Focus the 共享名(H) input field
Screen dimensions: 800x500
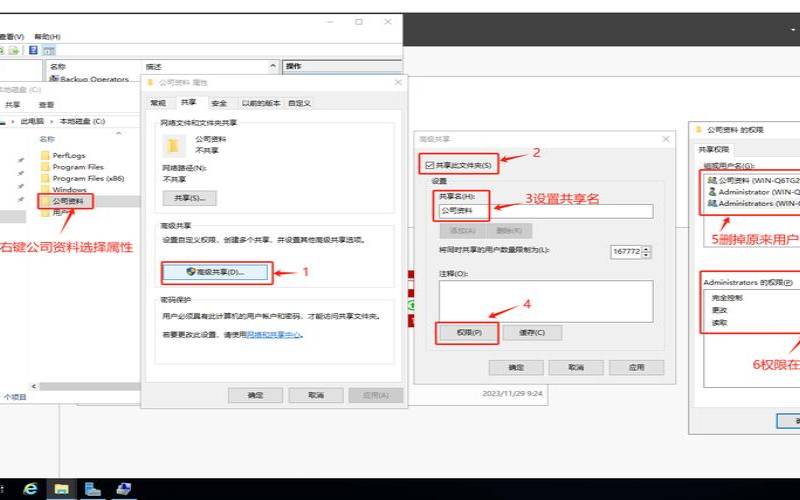click(546, 211)
